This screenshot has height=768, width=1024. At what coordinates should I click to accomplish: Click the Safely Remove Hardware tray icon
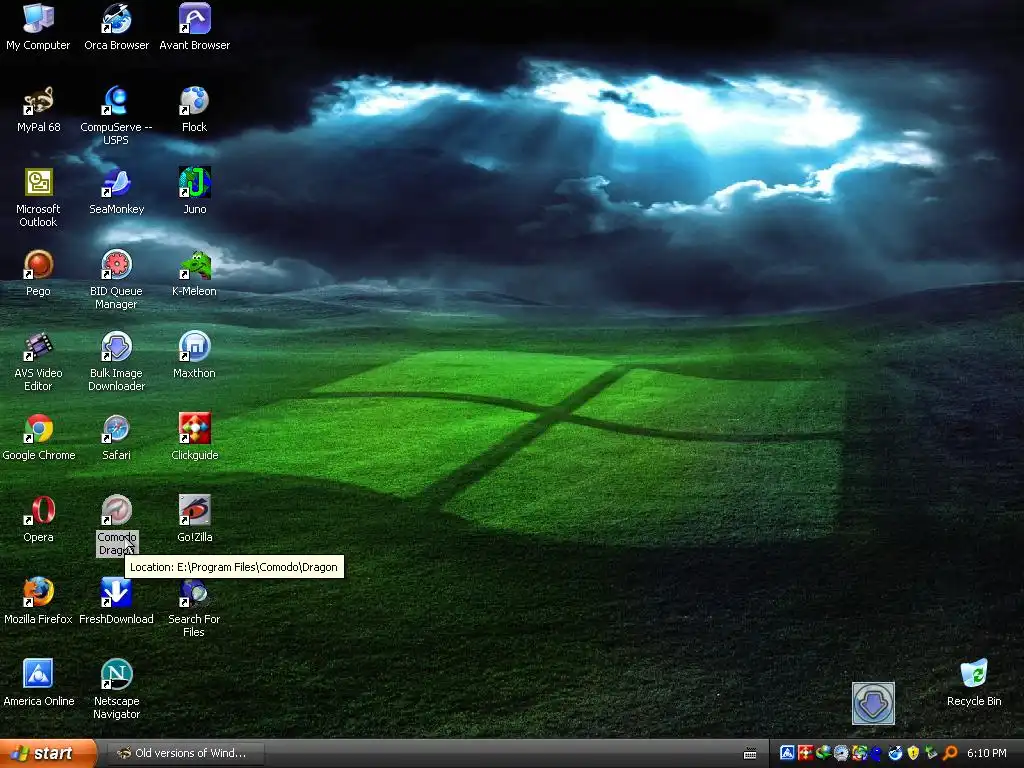pos(931,753)
